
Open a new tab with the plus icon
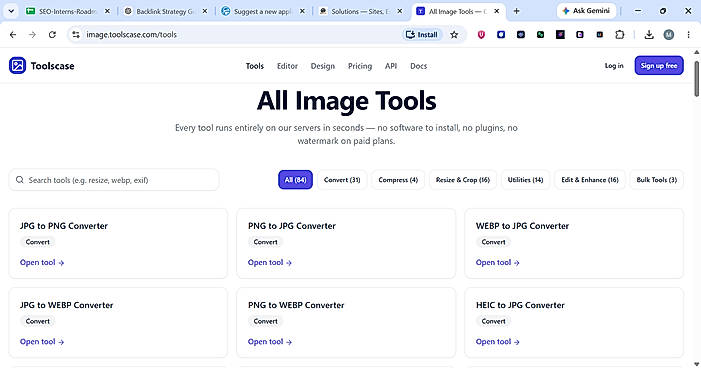pos(516,11)
